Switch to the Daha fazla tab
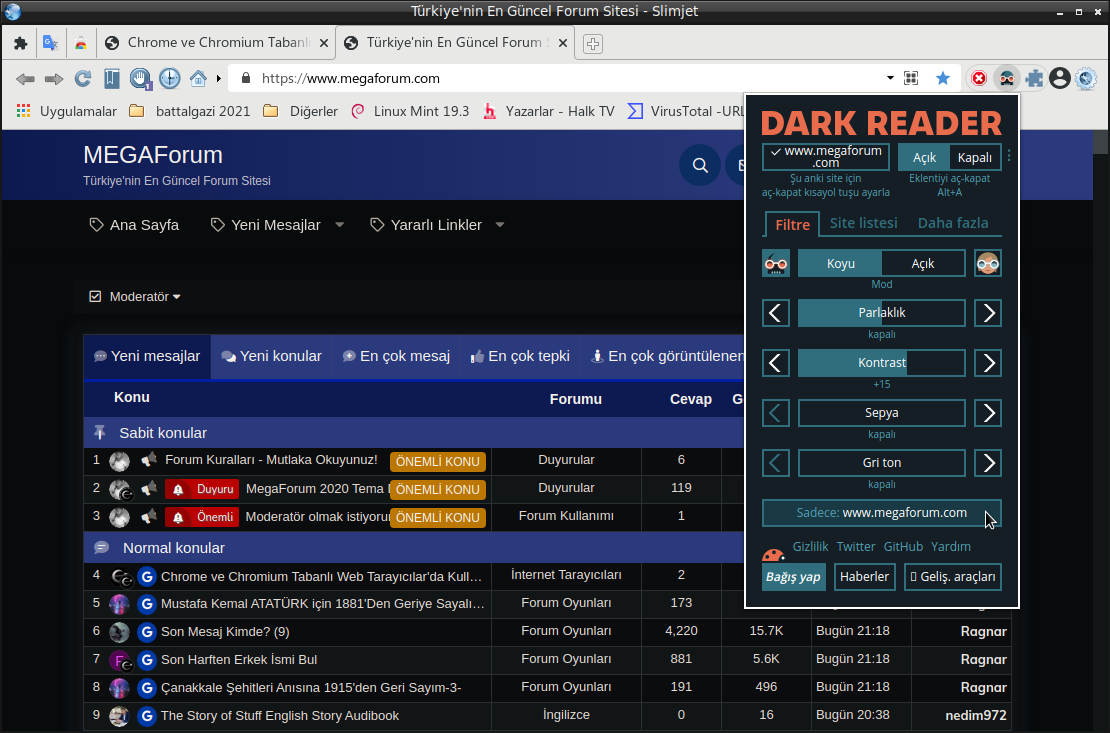The image size is (1110, 733). click(953, 223)
